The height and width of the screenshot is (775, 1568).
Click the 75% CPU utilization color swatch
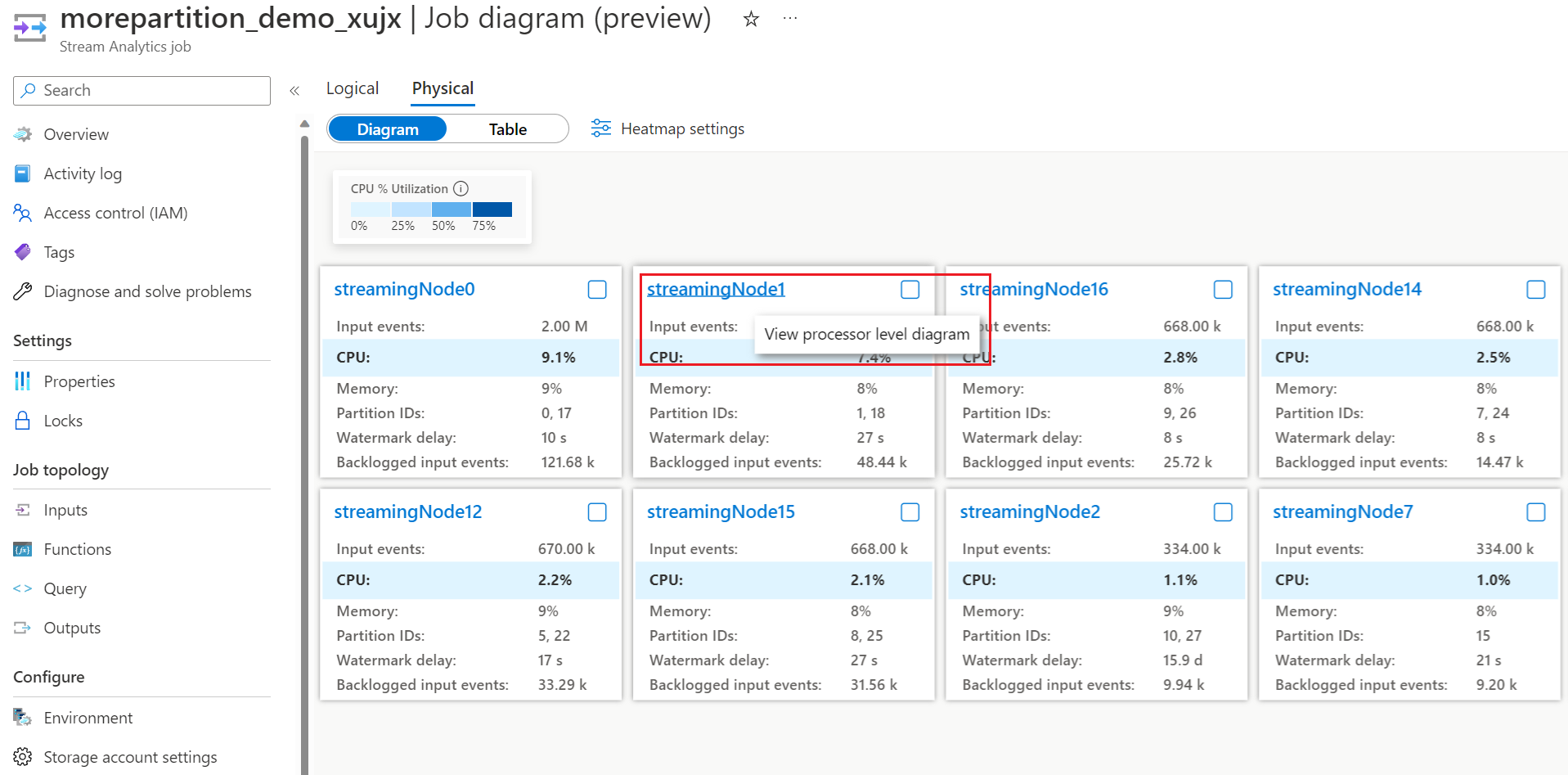(x=492, y=210)
